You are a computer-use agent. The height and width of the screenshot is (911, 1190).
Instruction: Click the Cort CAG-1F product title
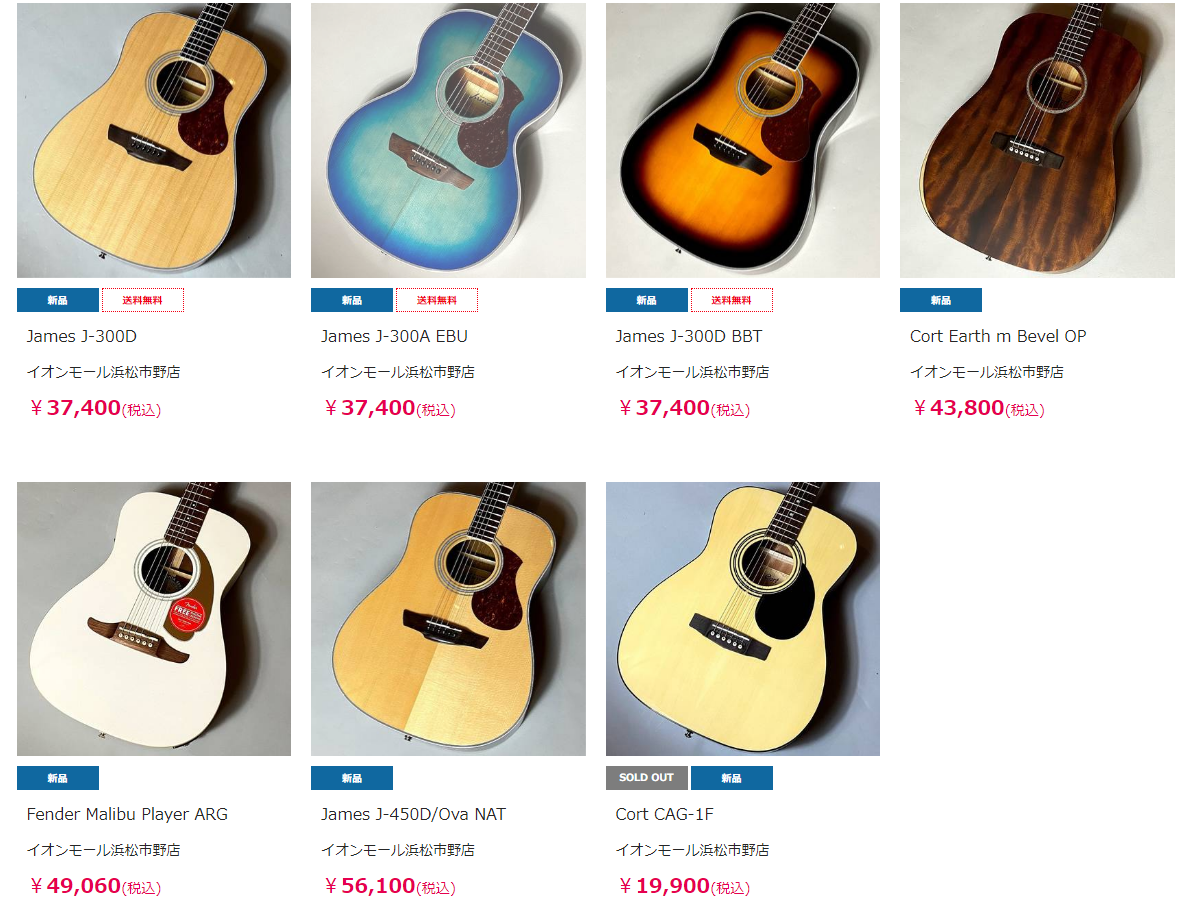[x=665, y=815]
